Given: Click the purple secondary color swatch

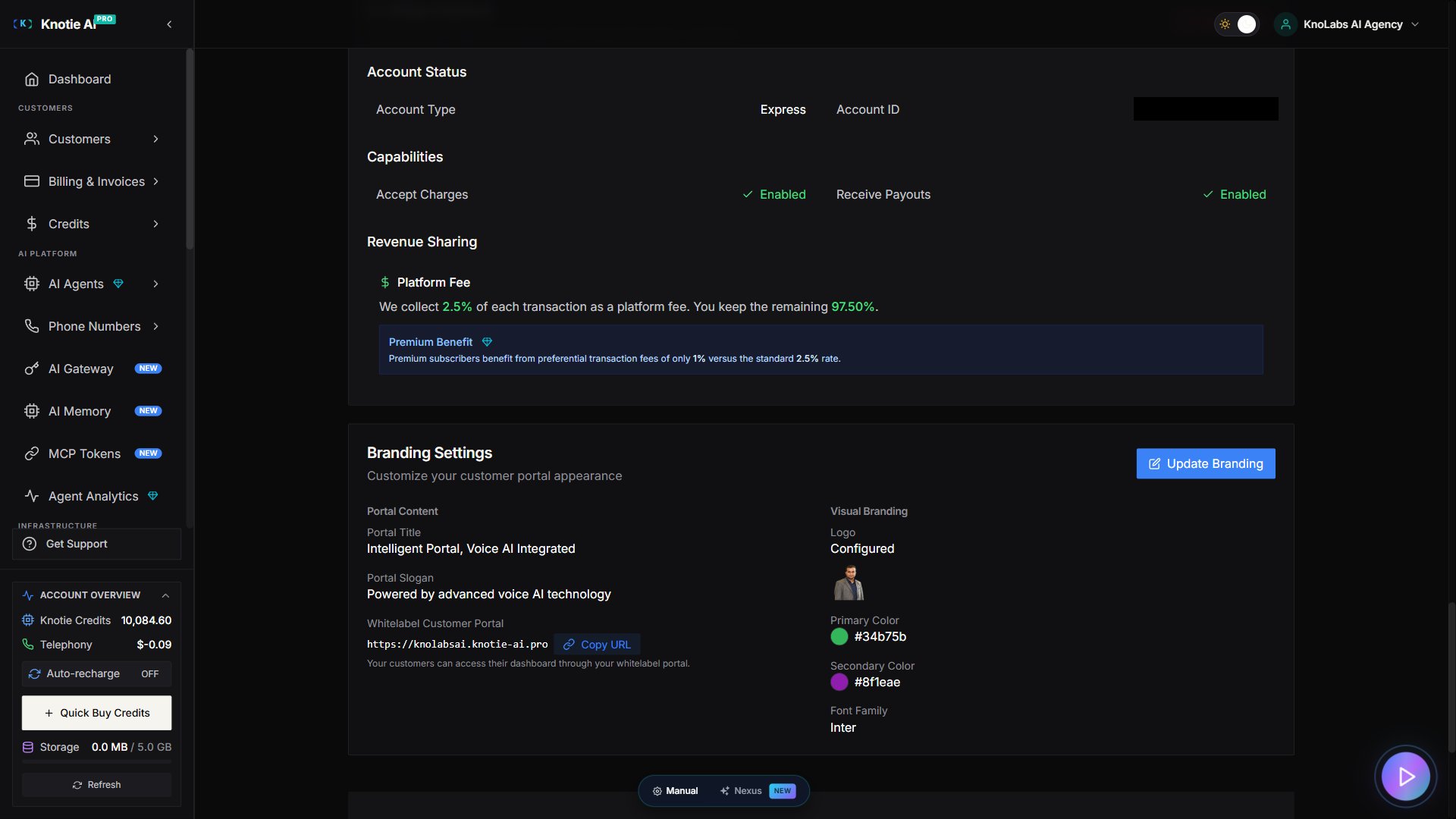Looking at the screenshot, I should [839, 682].
